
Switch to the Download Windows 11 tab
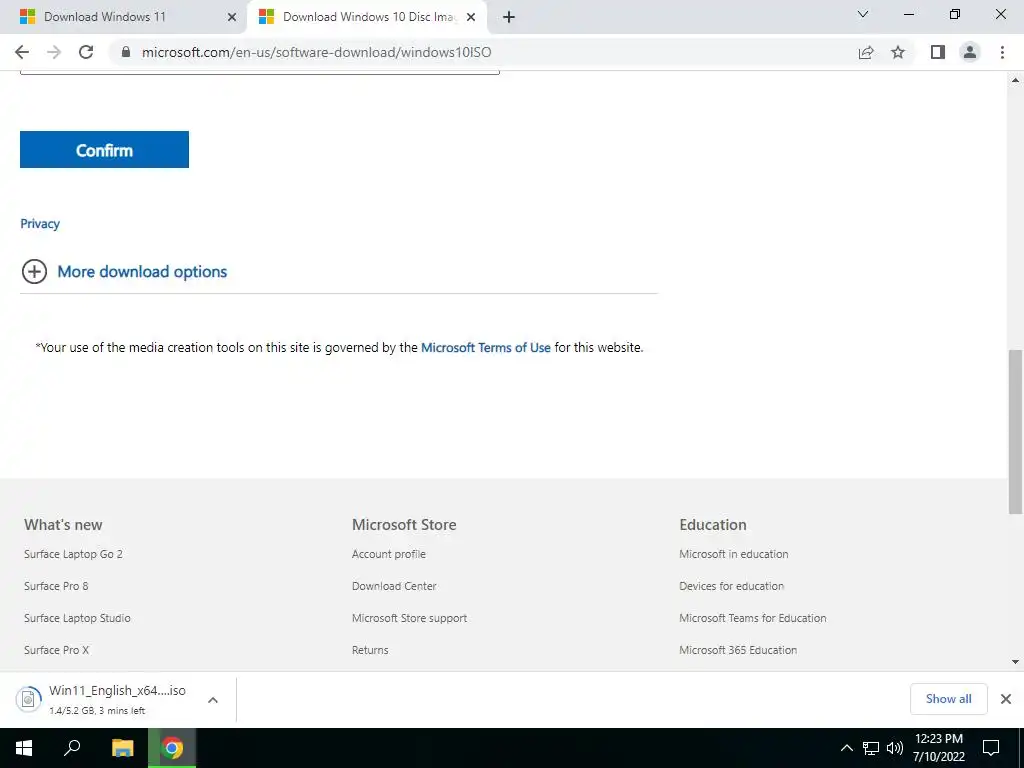tap(124, 17)
